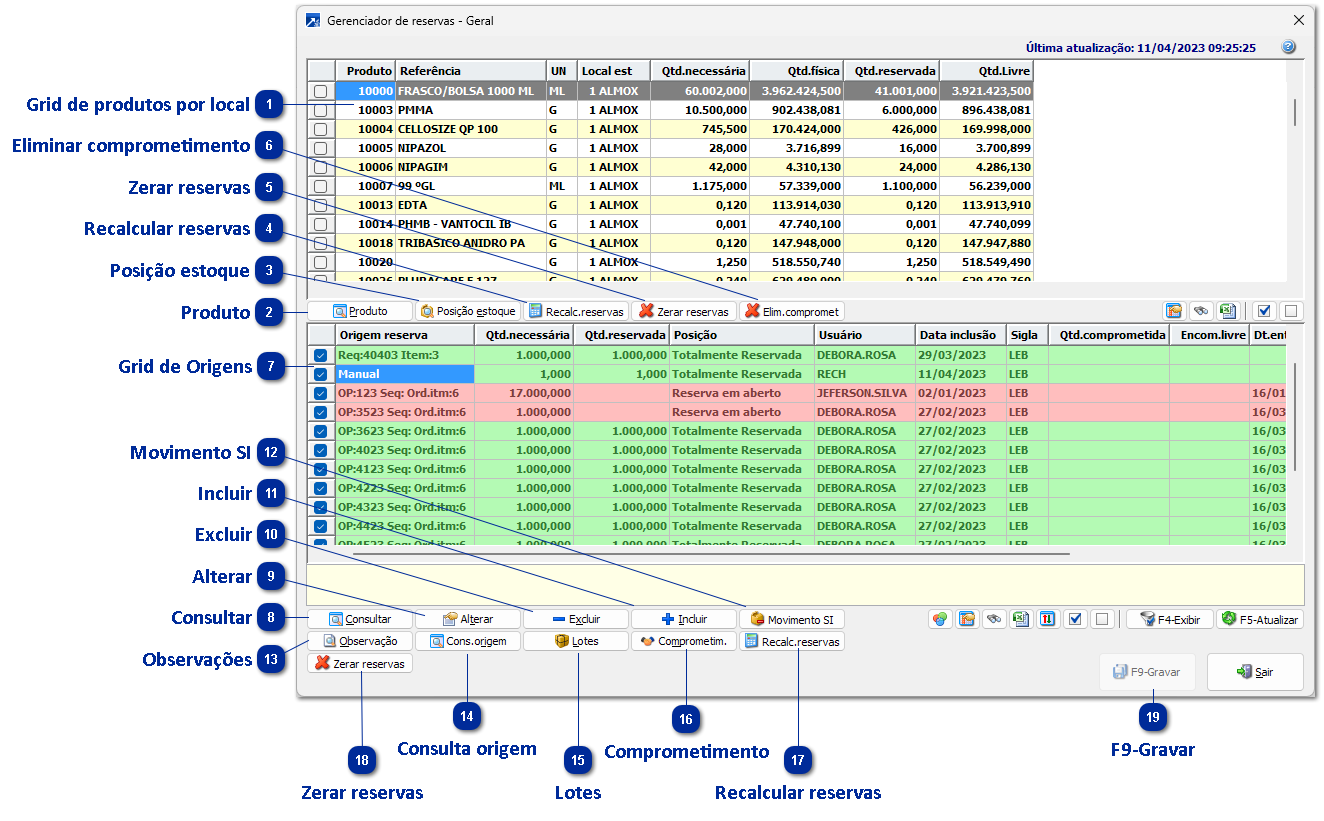Click Recalc.reservas beside Posição estoque
This screenshot has width=1324, height=821.
[x=576, y=311]
